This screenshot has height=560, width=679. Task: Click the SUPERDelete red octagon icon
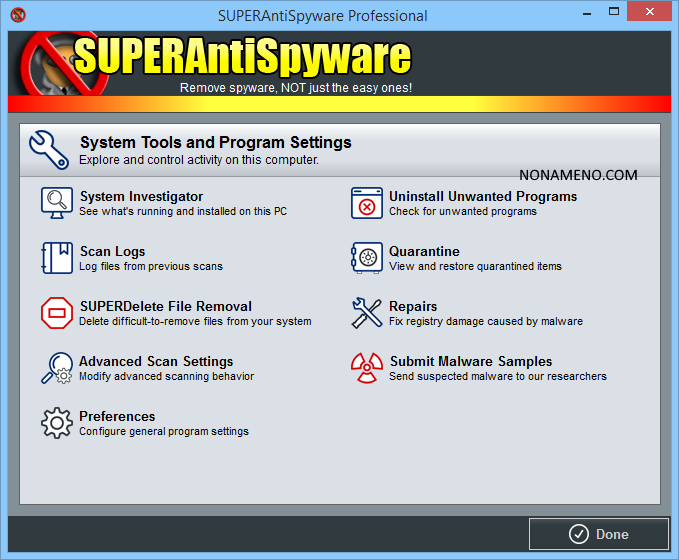click(x=57, y=313)
